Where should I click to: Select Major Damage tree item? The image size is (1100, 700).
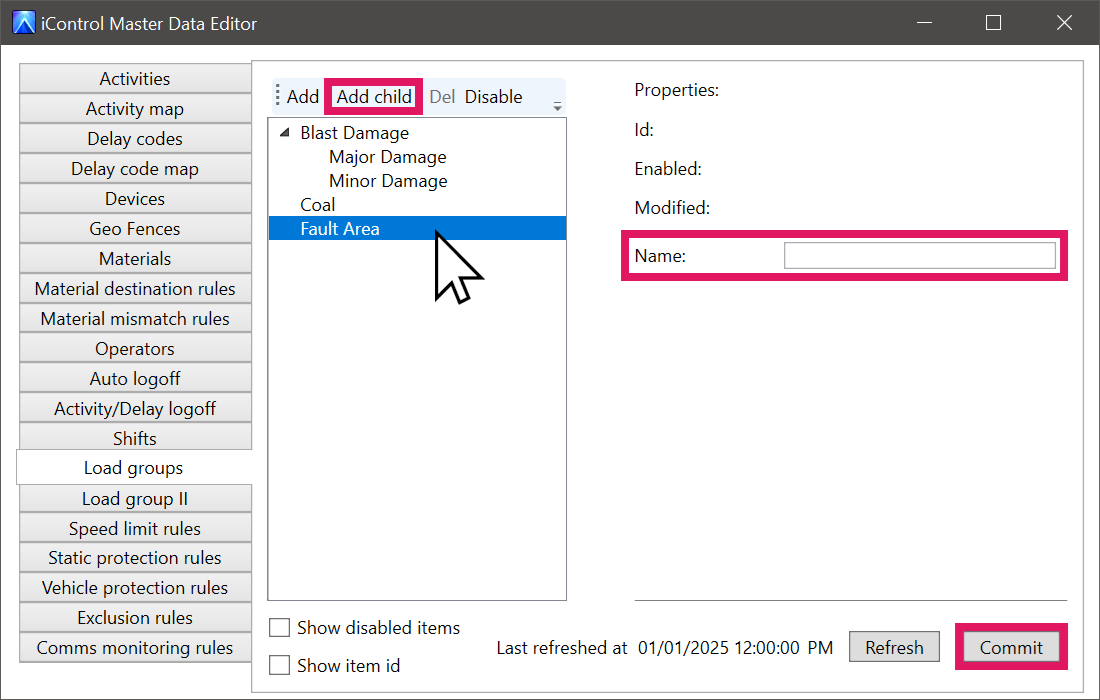387,156
